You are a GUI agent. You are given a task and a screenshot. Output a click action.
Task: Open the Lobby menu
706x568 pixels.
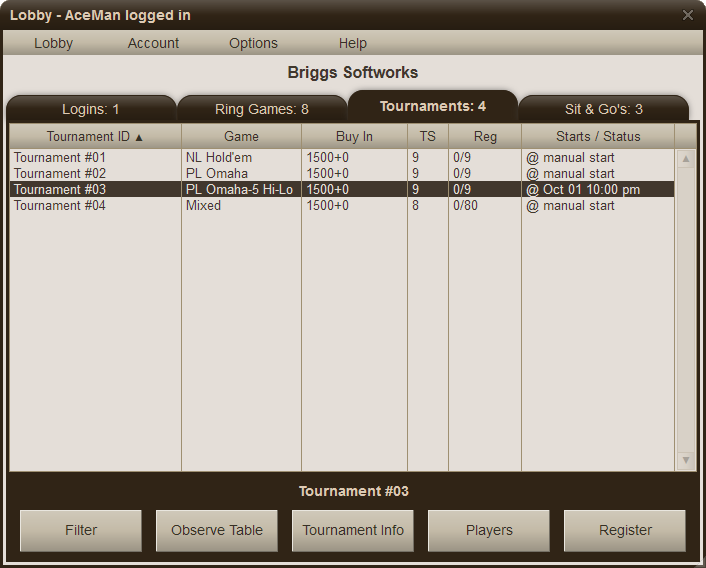53,43
